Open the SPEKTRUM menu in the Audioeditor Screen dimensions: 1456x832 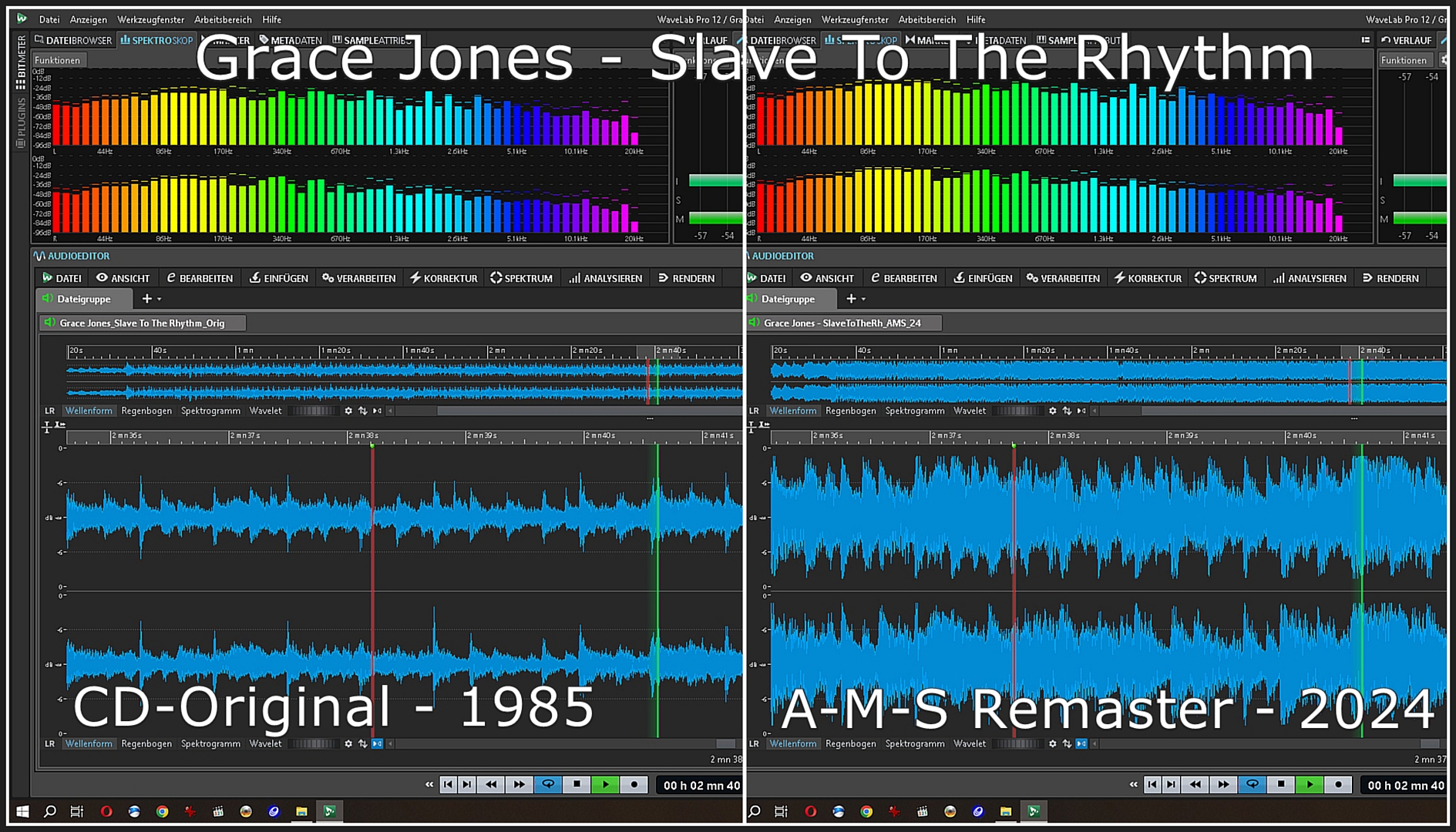click(522, 278)
